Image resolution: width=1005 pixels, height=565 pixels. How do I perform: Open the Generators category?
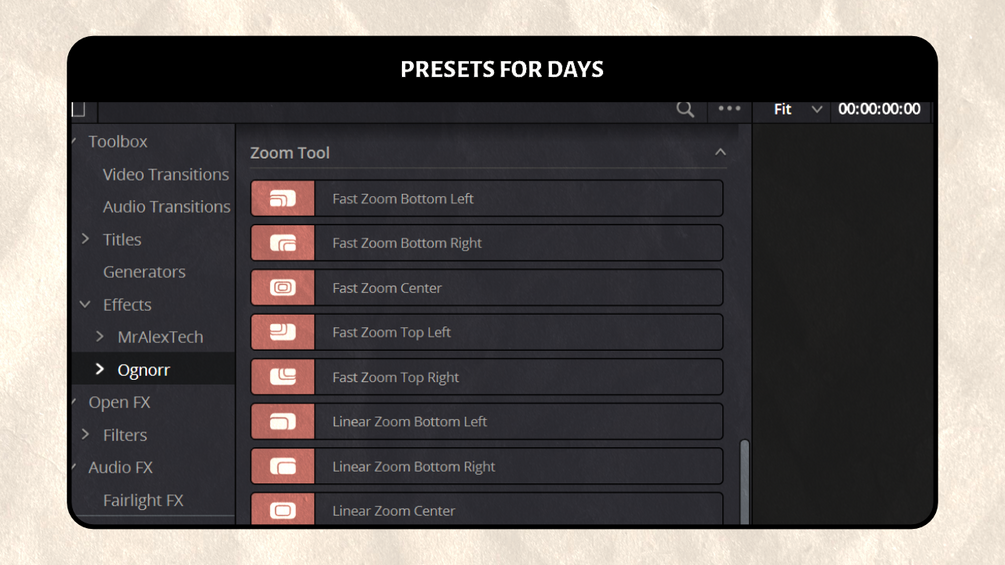(144, 272)
